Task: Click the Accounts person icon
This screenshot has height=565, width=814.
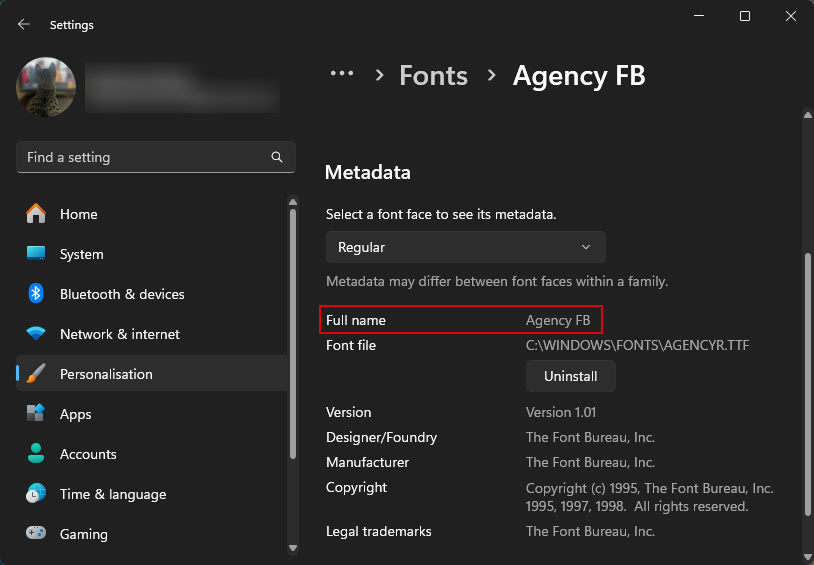Action: pos(36,454)
